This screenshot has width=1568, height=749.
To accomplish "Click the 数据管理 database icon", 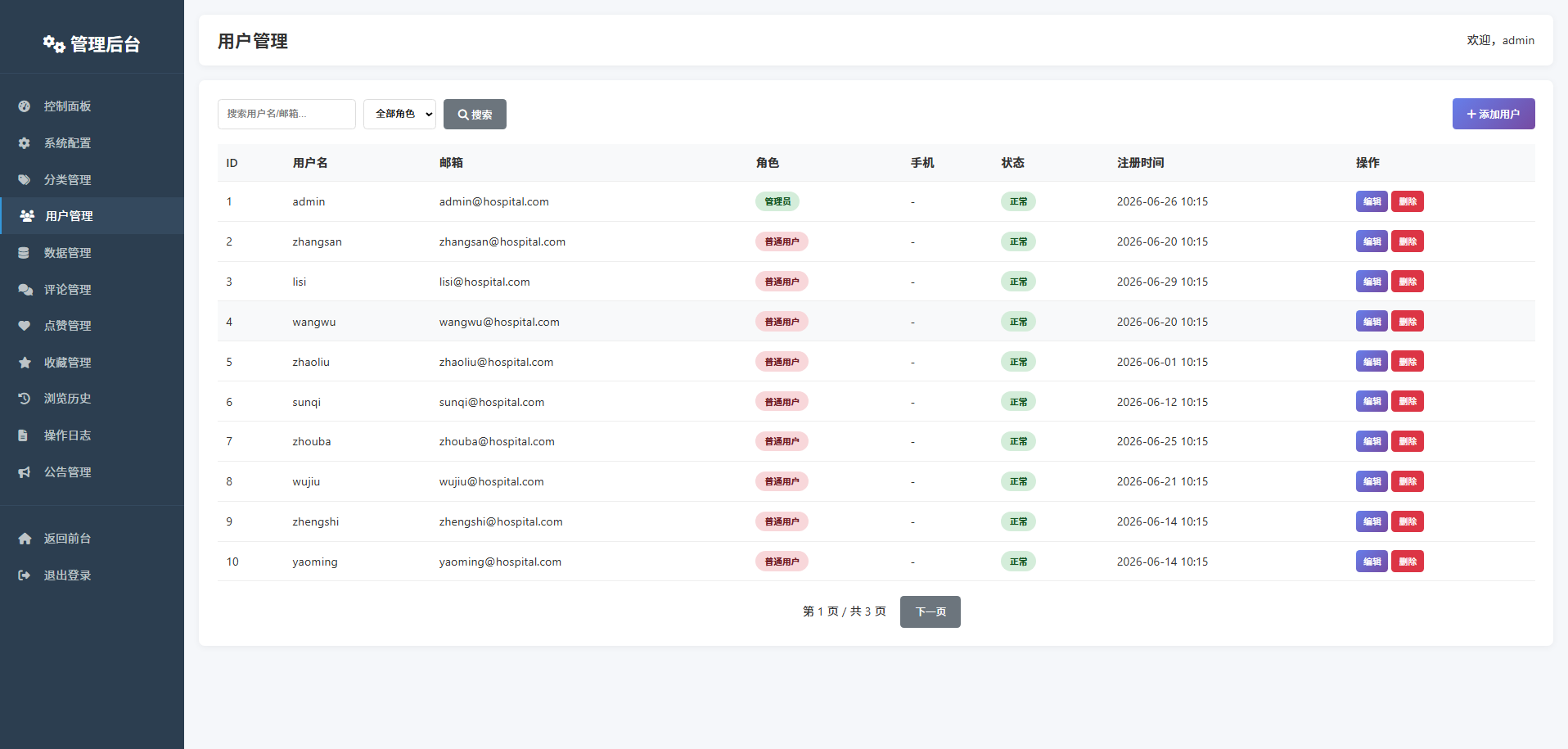I will pyautogui.click(x=25, y=253).
